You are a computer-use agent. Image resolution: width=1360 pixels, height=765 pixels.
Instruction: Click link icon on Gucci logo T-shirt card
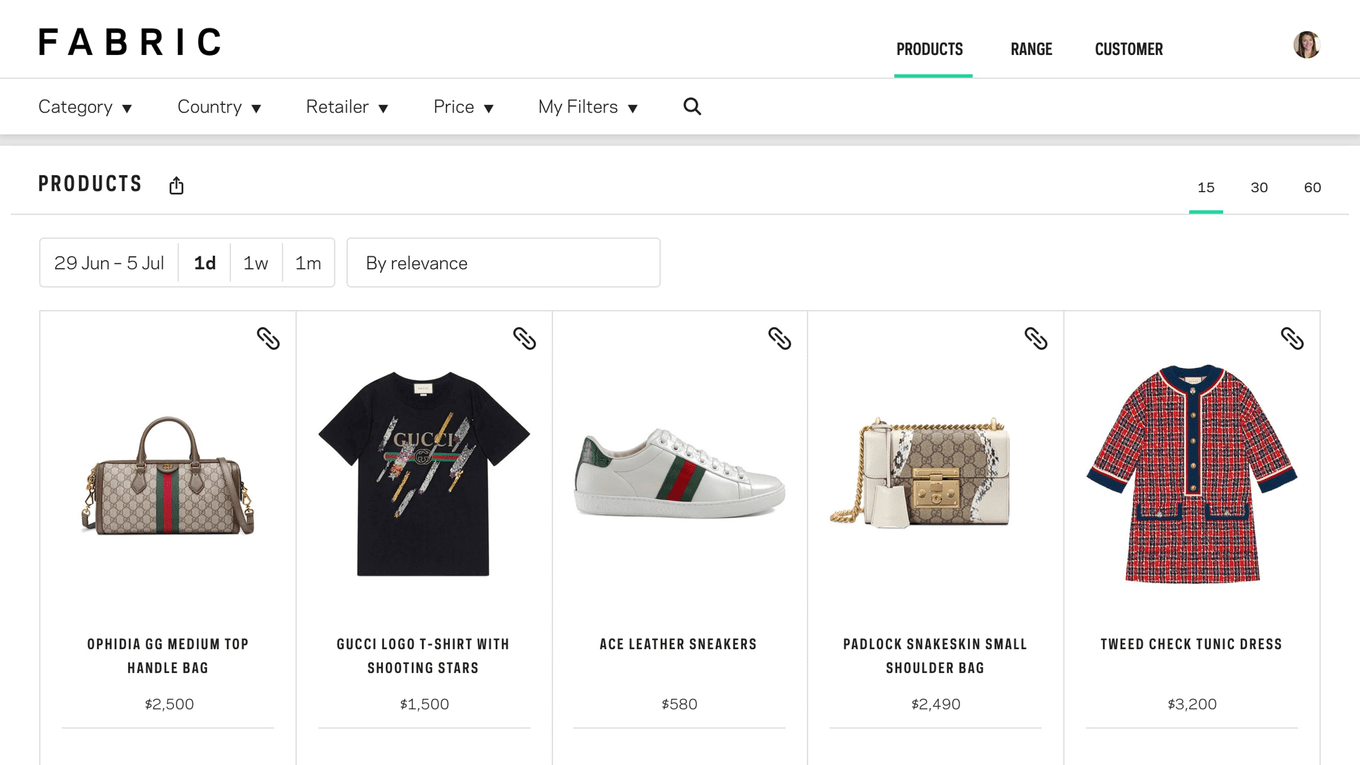(x=524, y=338)
